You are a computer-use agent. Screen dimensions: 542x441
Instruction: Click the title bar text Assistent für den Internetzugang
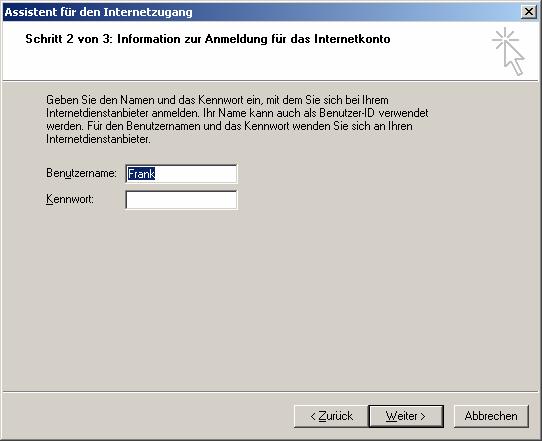click(x=99, y=12)
